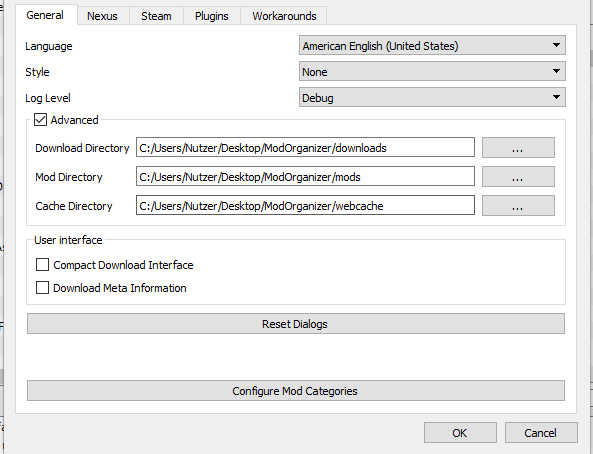Screen dimensions: 593x454
Task: Switch to the Nexus tab
Action: click(102, 16)
